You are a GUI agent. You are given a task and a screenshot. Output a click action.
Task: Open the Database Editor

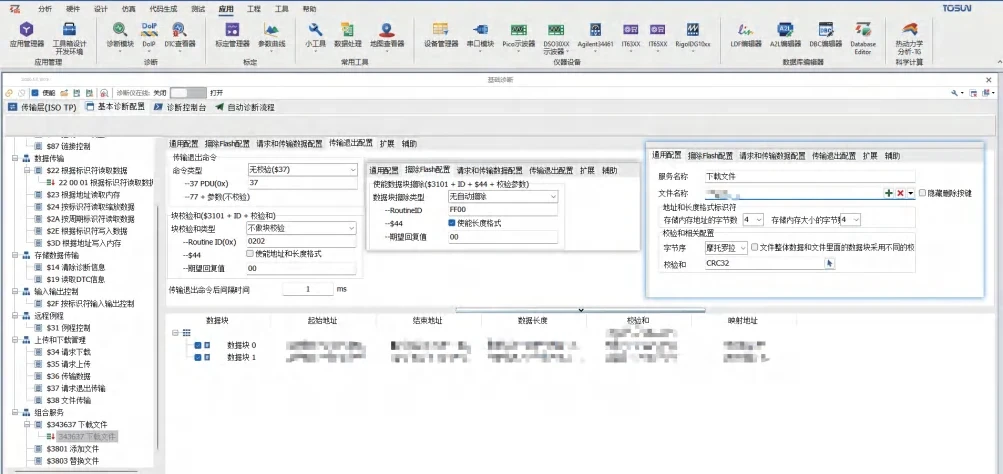(x=862, y=38)
